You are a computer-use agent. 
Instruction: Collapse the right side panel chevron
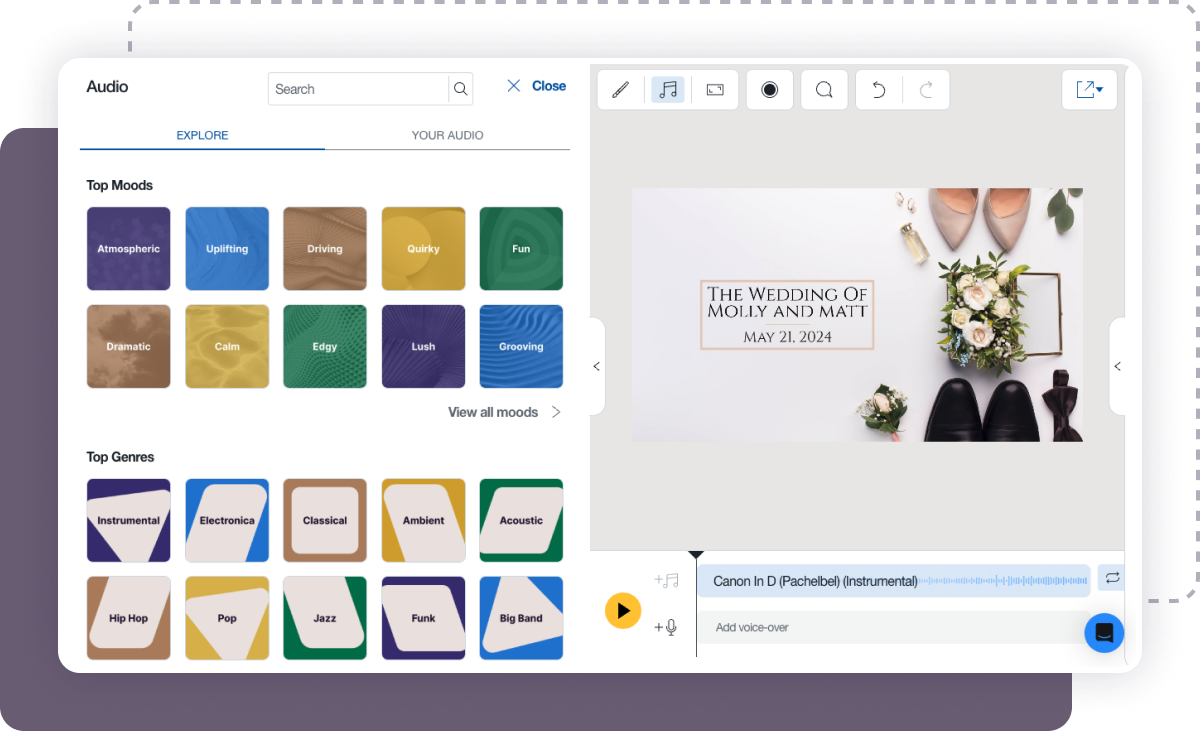(1118, 367)
